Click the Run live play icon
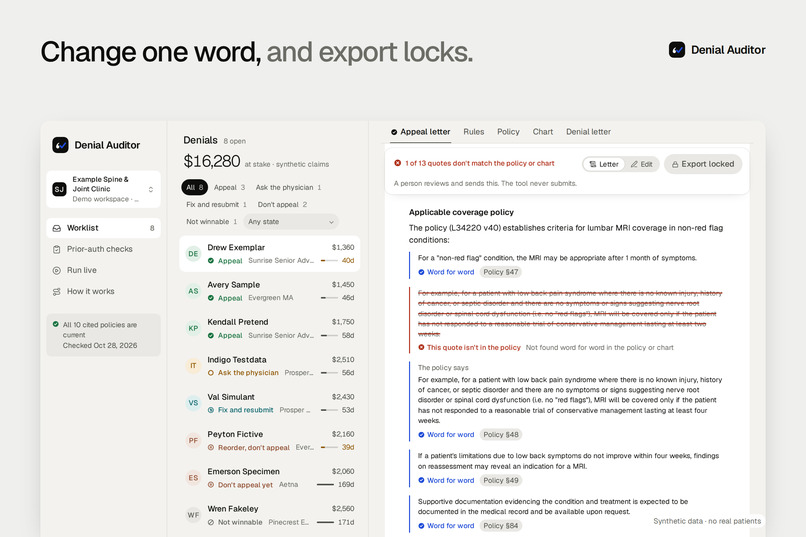806x537 pixels. pyautogui.click(x=57, y=270)
